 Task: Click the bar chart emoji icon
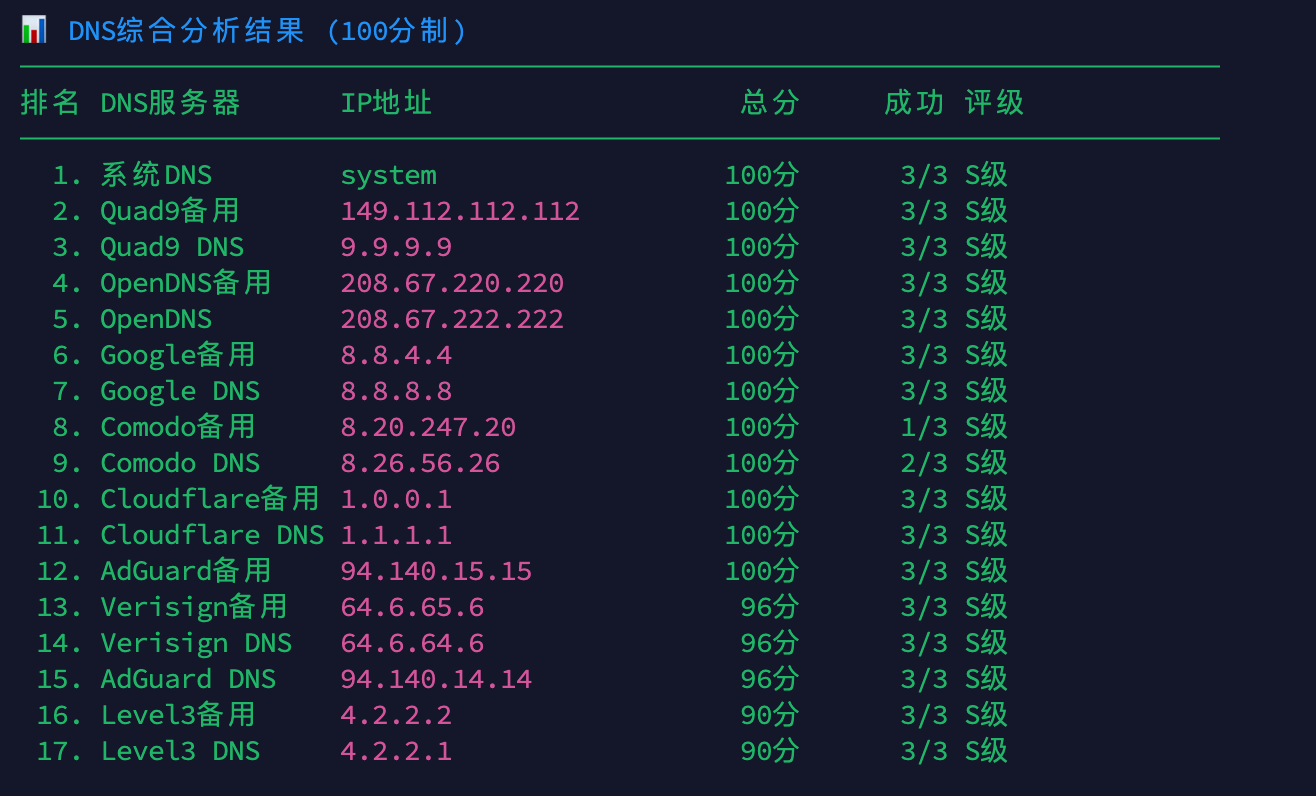34,30
